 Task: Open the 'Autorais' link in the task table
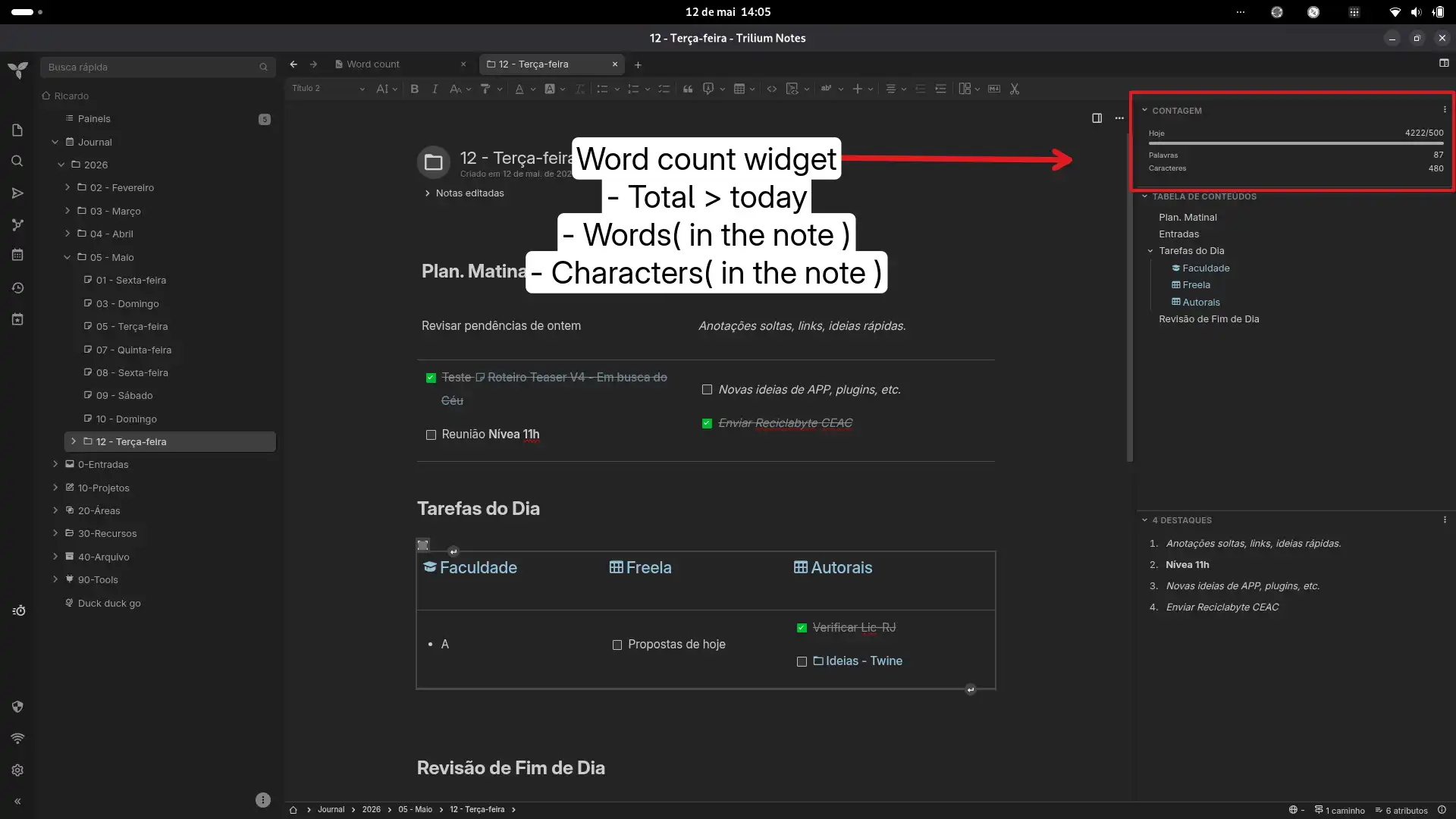coord(833,568)
